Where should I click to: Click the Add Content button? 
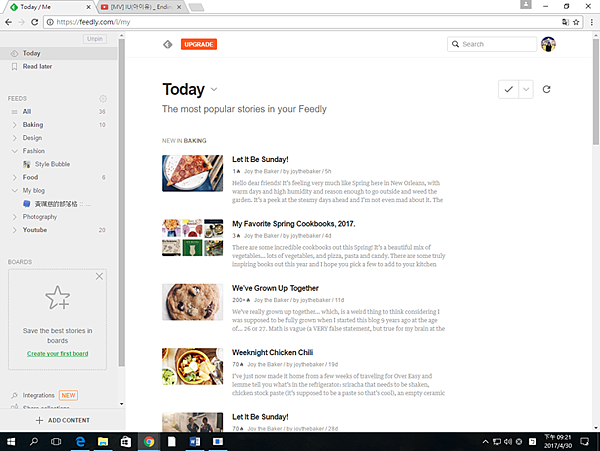pos(63,420)
